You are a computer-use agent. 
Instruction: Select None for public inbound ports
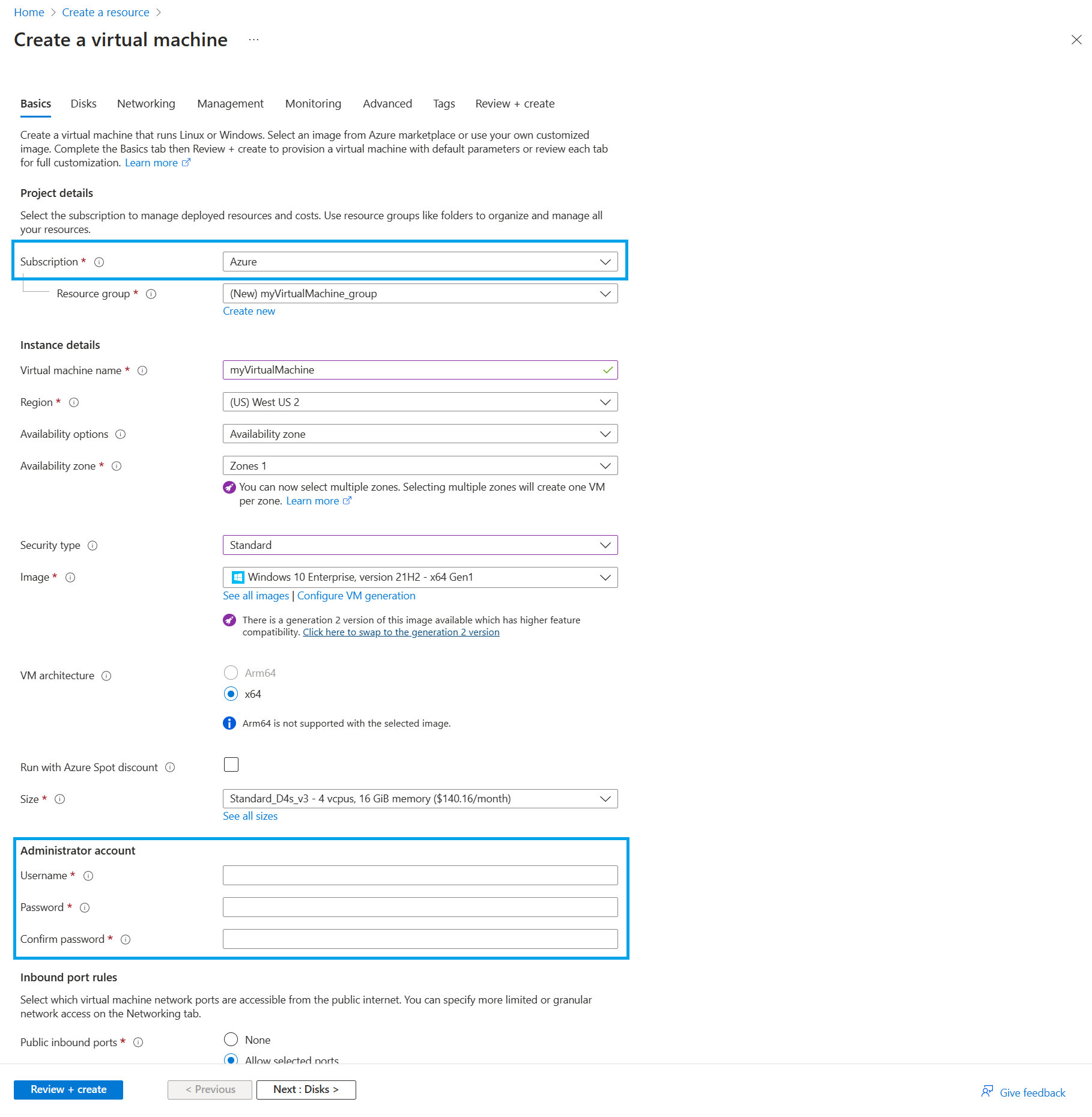click(x=231, y=1040)
